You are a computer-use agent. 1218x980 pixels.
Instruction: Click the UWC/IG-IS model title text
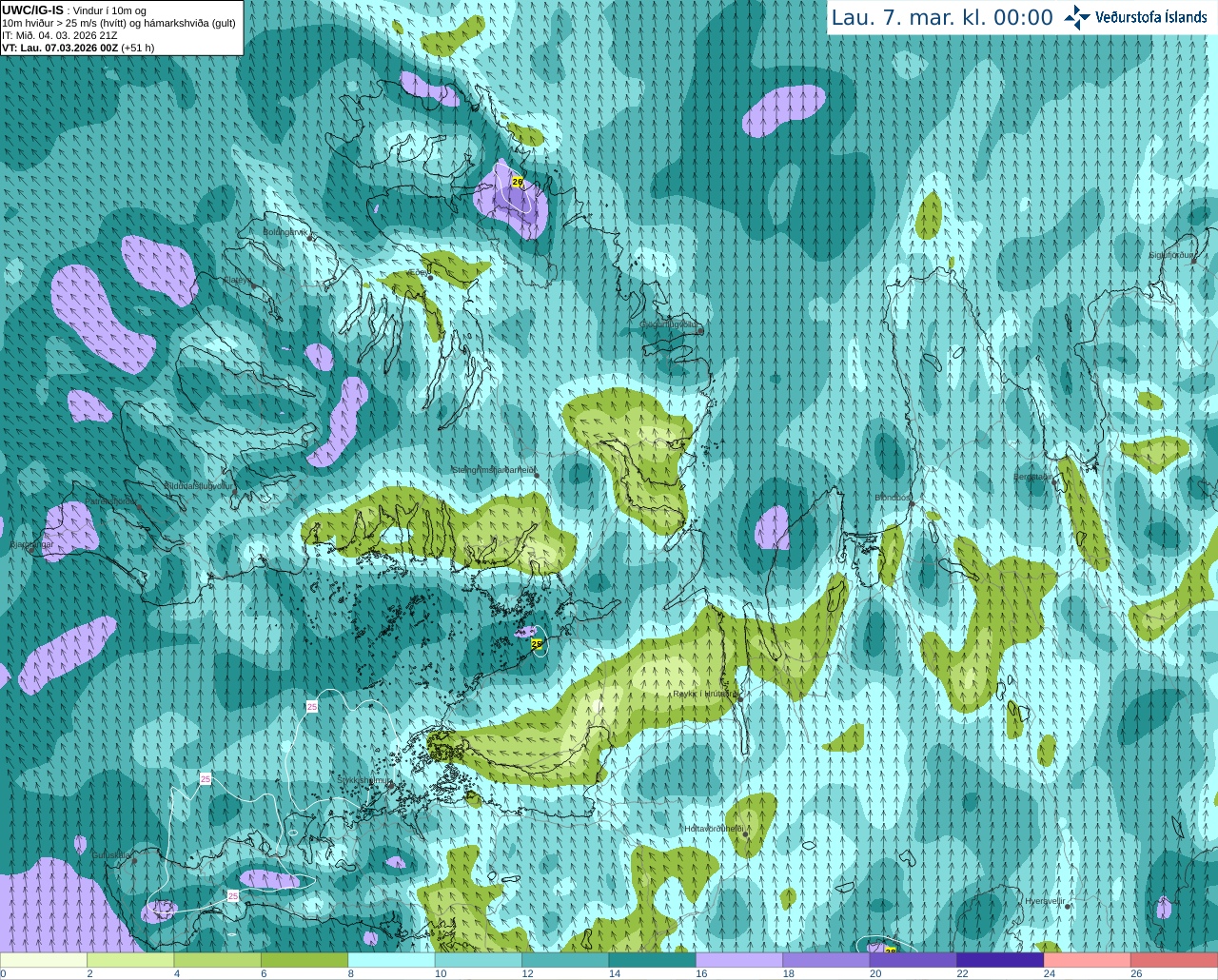(32, 10)
